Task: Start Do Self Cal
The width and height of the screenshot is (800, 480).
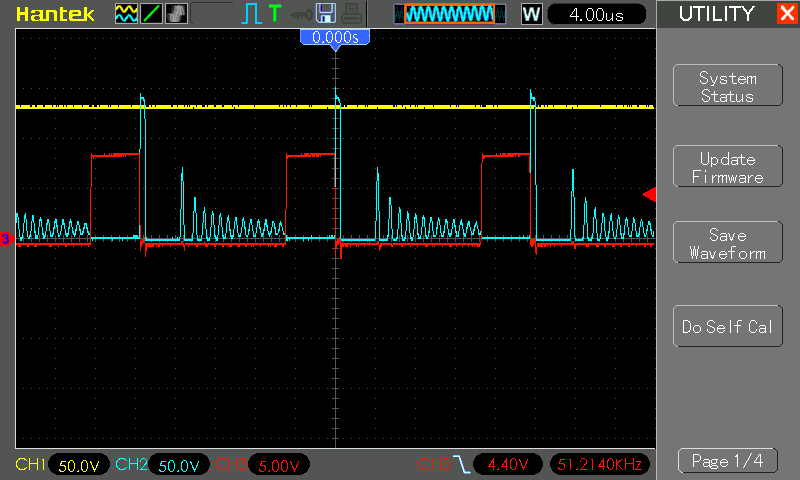Action: 728,326
